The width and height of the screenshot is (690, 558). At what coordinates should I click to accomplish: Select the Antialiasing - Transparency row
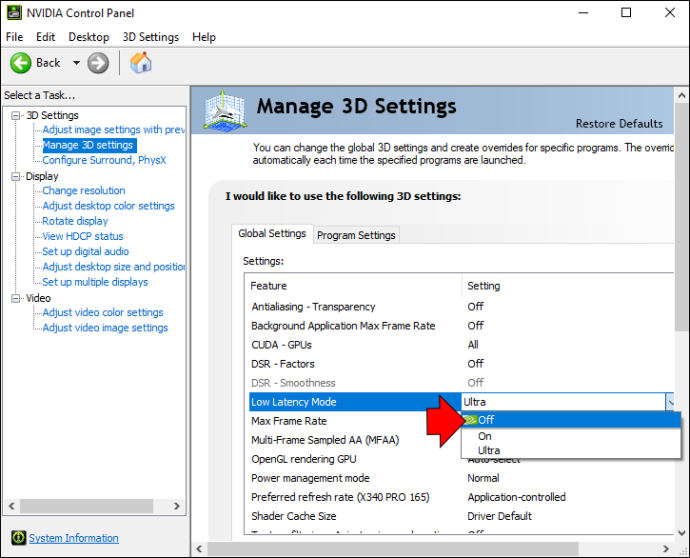461,307
